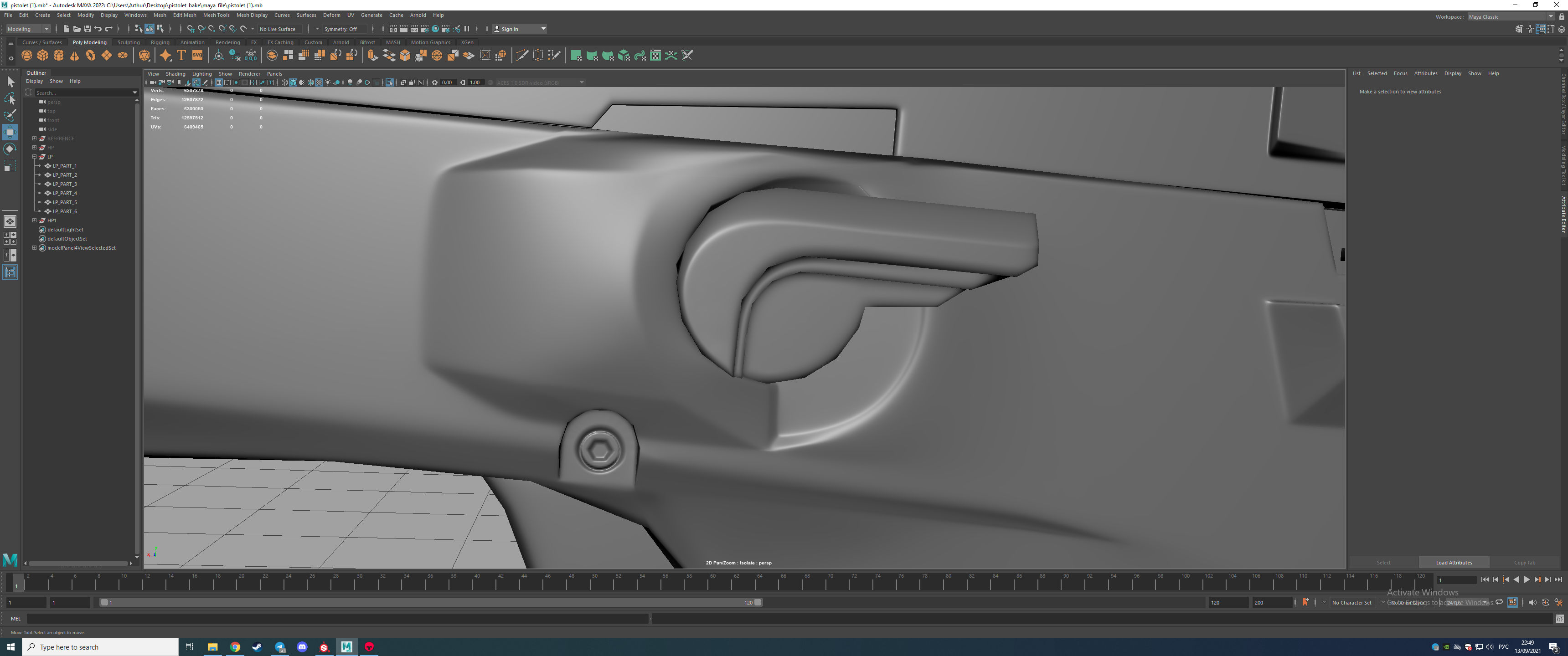Expand the HP node in Outliner
Image resolution: width=1568 pixels, height=656 pixels.
(35, 147)
